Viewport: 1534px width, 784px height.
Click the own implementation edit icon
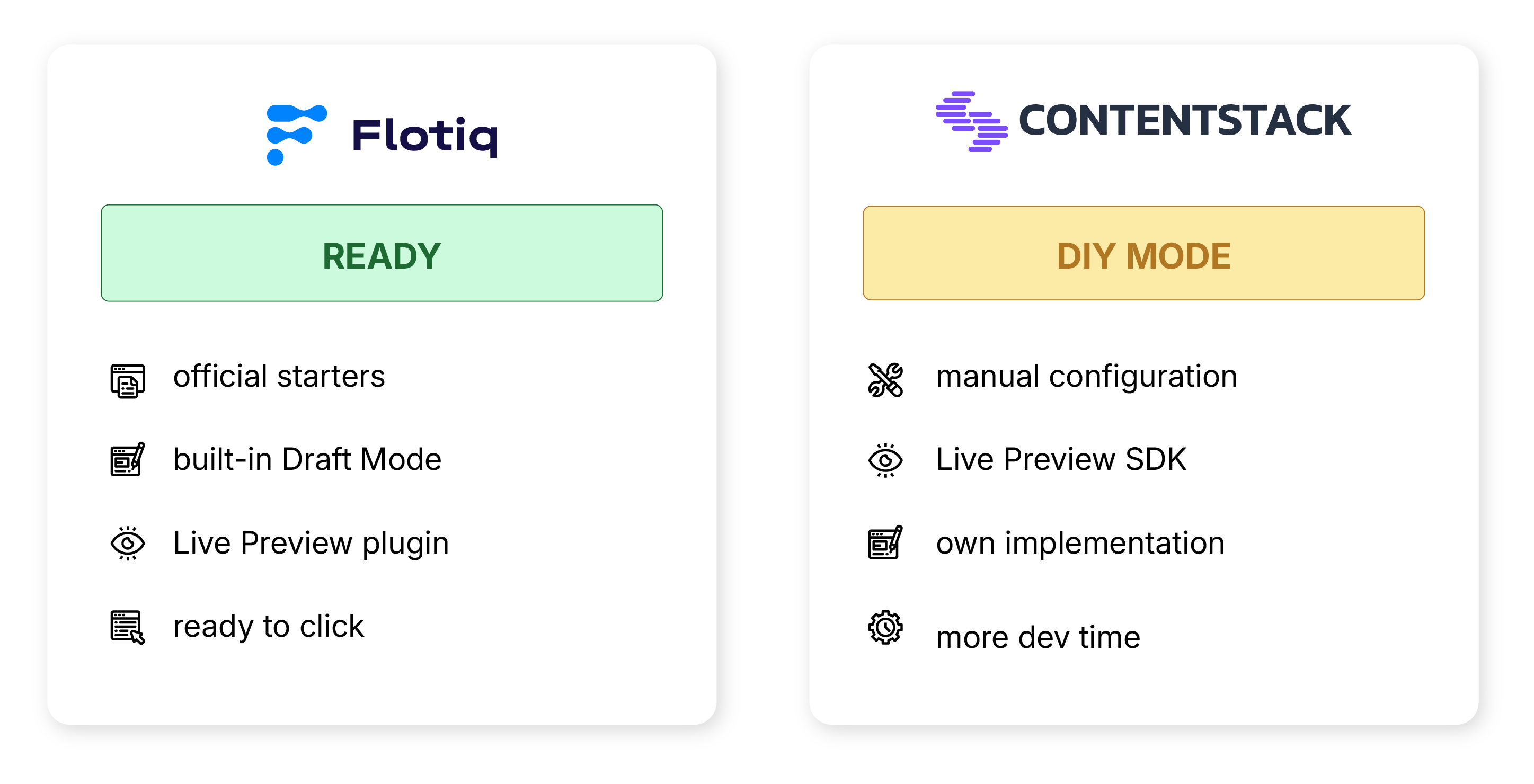point(885,542)
